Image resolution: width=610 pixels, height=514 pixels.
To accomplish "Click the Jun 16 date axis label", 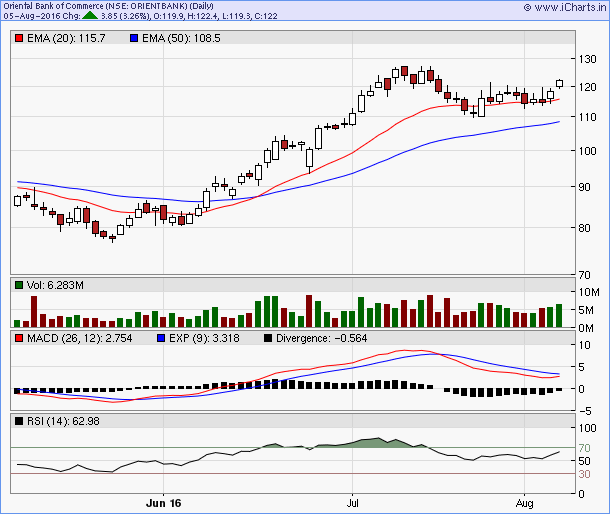I will [x=163, y=503].
